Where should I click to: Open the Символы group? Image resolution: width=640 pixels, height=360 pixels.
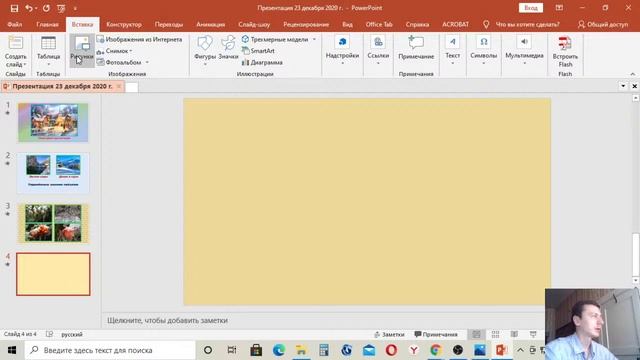(483, 50)
